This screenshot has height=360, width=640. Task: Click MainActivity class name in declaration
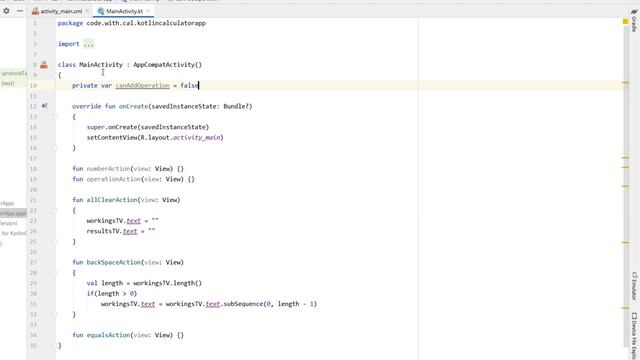coord(101,64)
